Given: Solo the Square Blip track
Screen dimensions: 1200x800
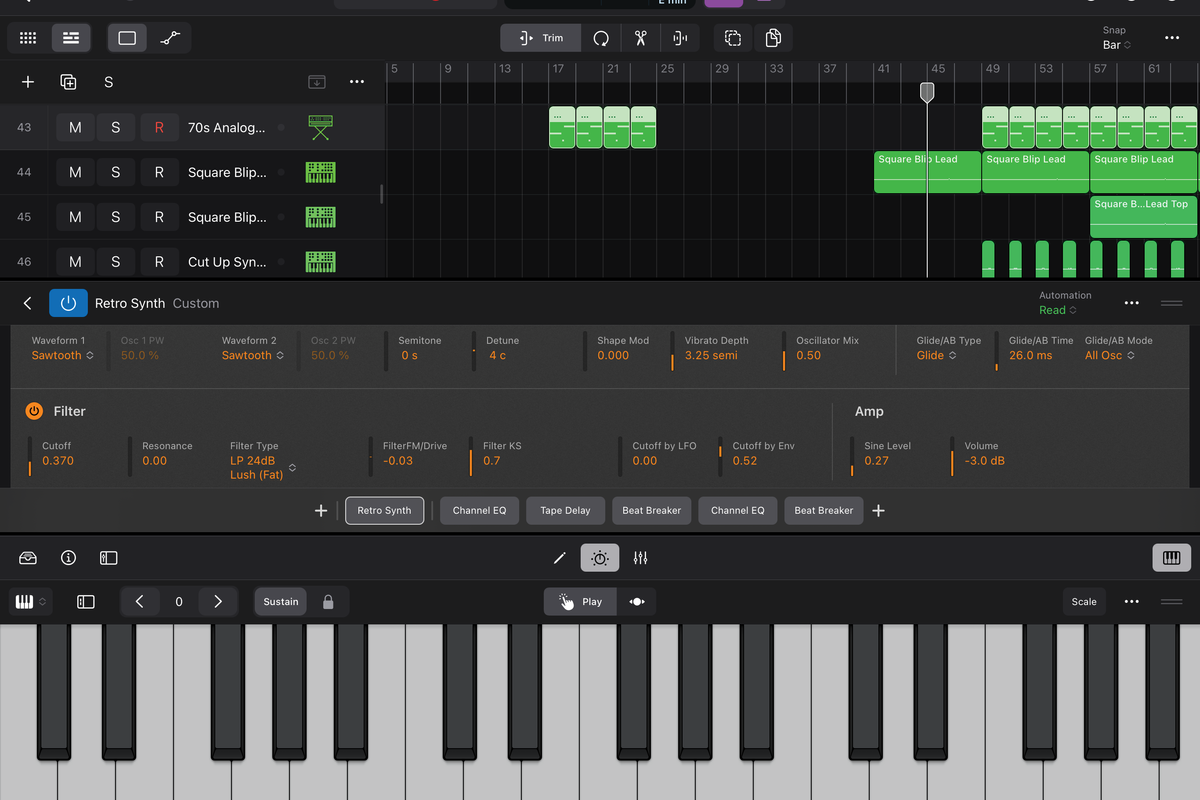Looking at the screenshot, I should (x=115, y=172).
